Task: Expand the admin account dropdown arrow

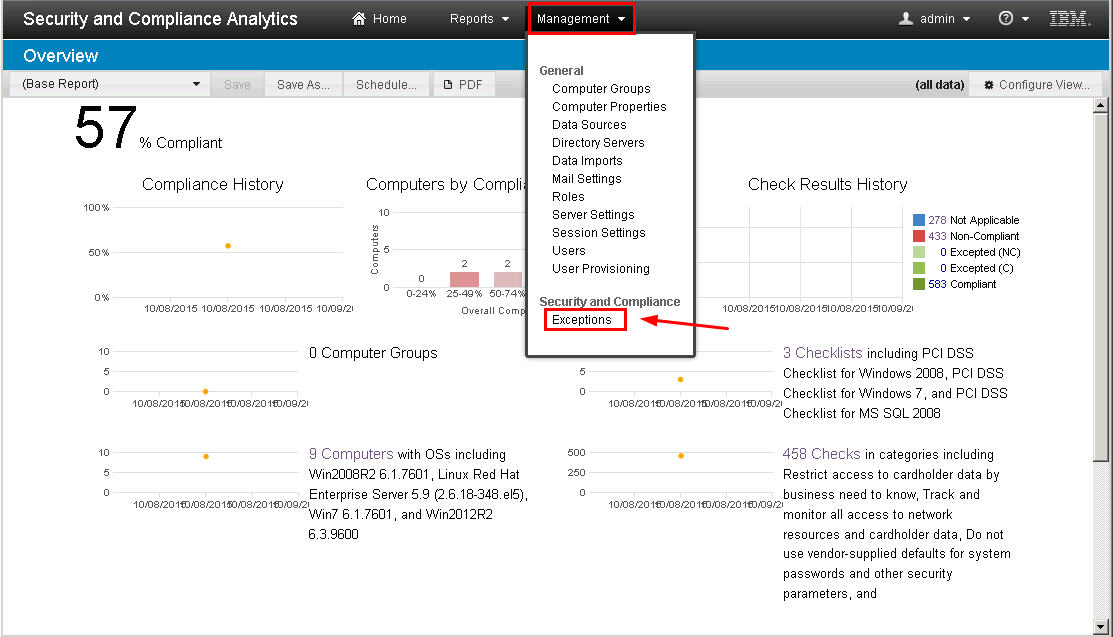Action: [966, 19]
